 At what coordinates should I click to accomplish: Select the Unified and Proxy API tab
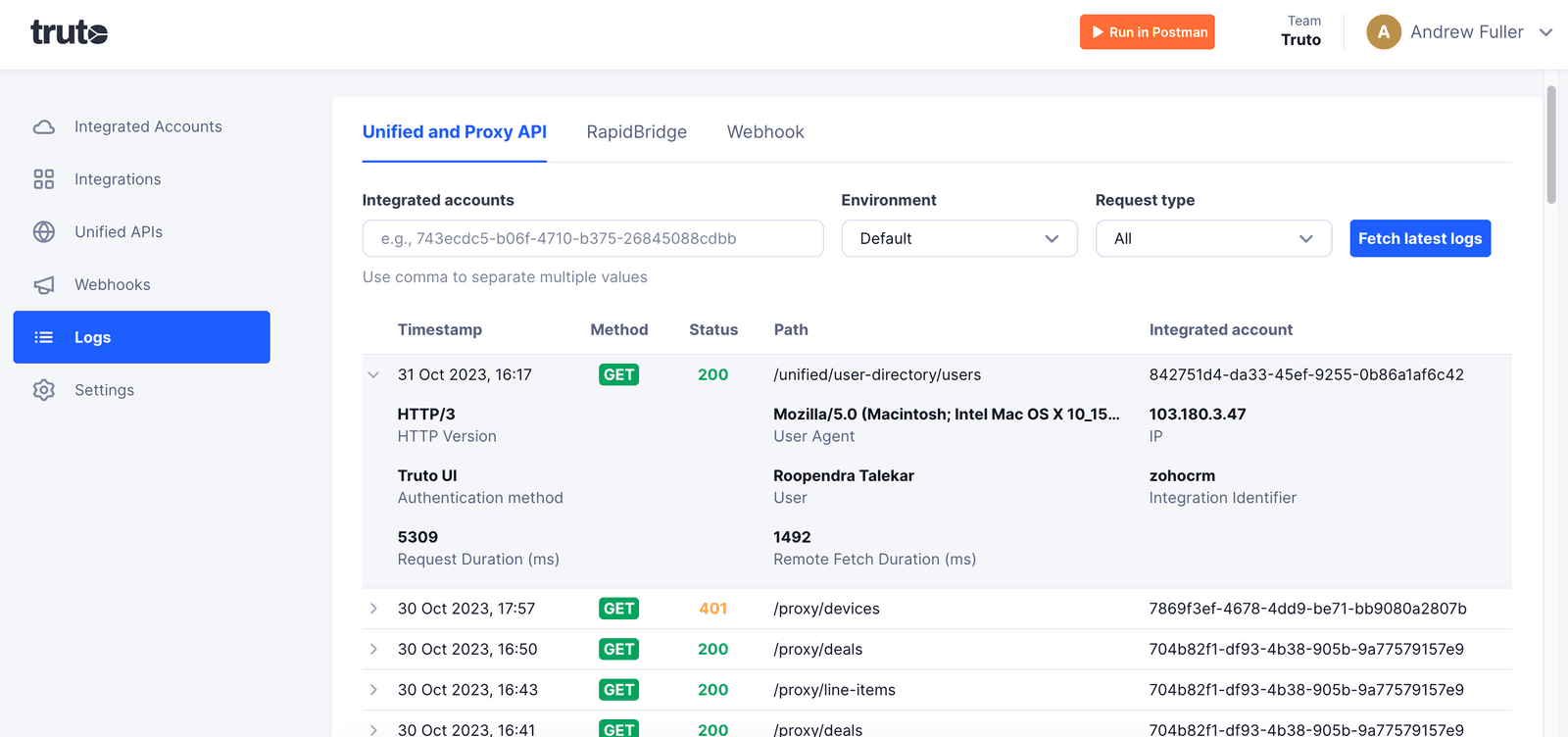pos(455,132)
